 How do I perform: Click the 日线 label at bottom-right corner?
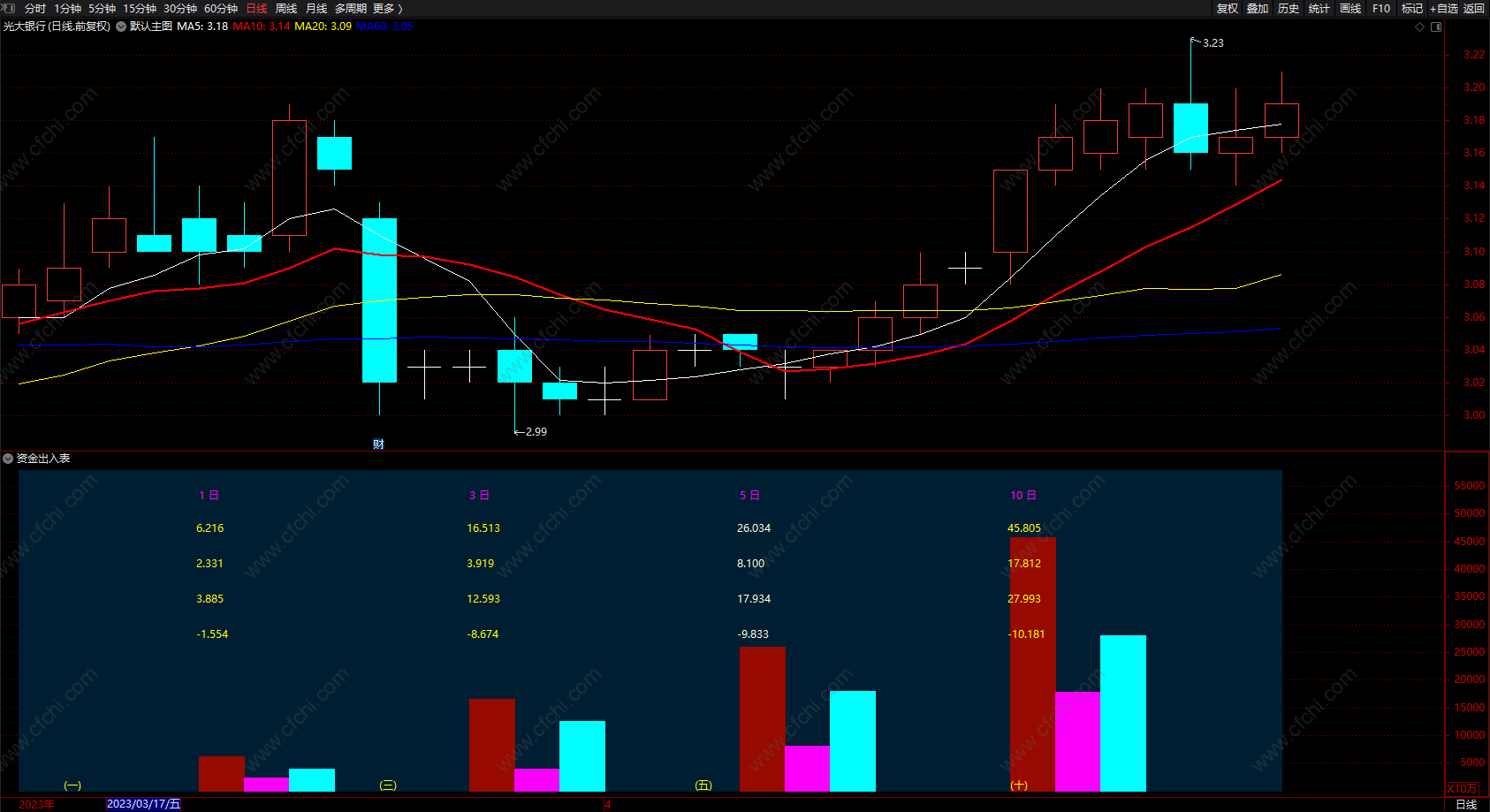[x=1466, y=804]
